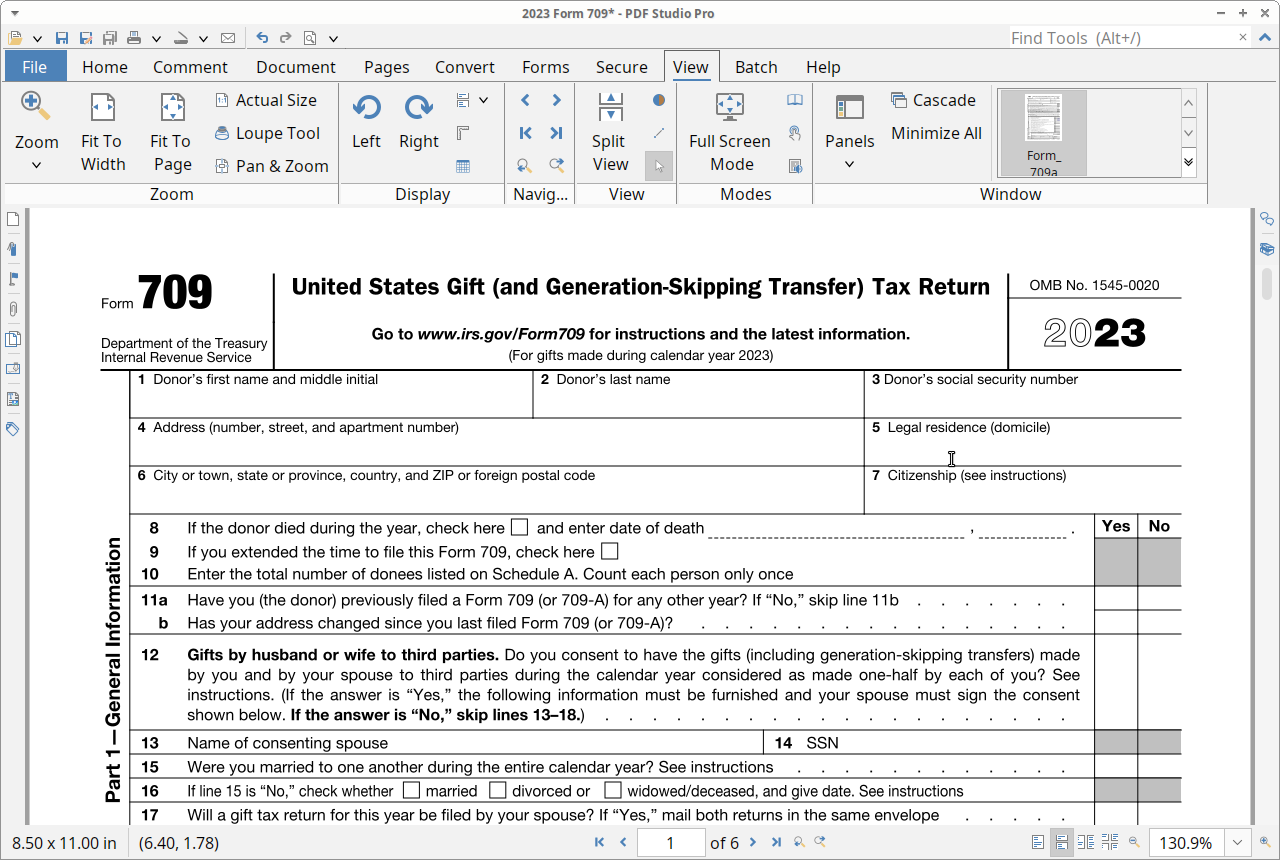Open Split View
Viewport: 1280px width, 860px height.
609,131
